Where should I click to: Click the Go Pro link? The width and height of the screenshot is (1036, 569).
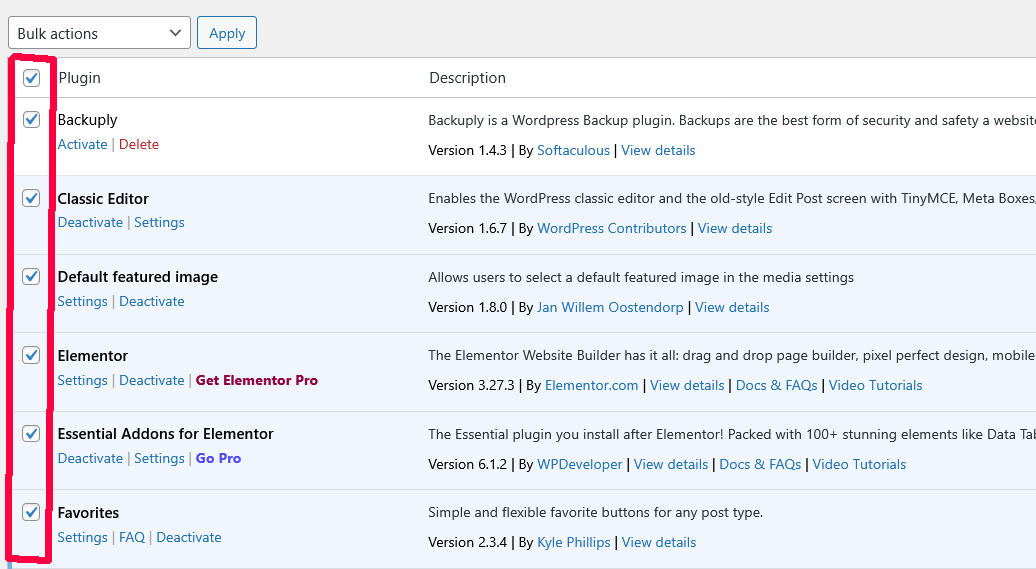[x=219, y=458]
